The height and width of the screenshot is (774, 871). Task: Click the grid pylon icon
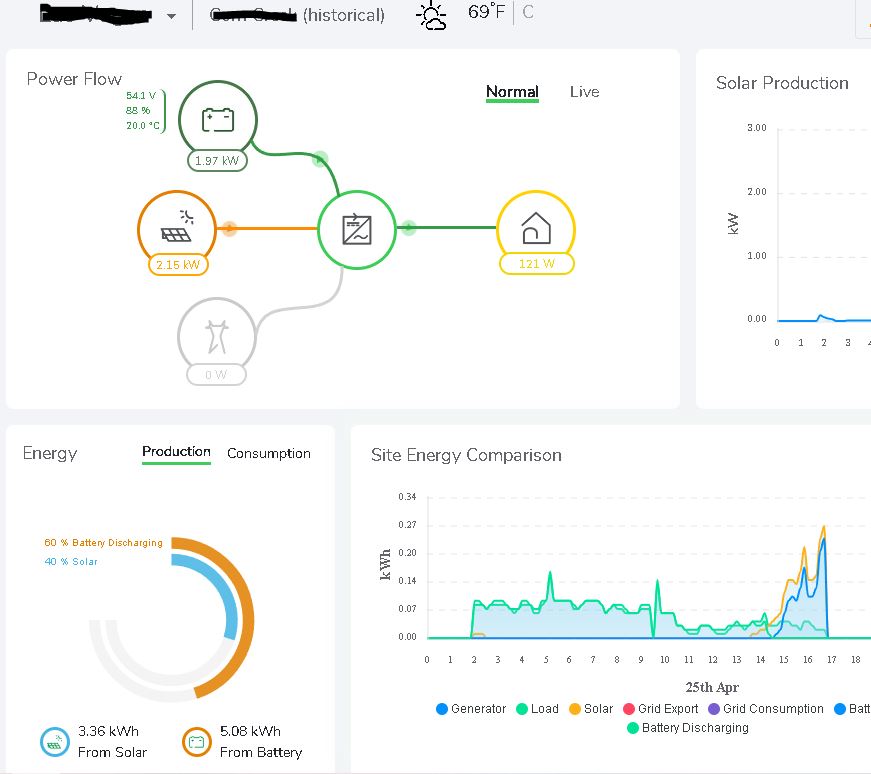click(x=217, y=336)
